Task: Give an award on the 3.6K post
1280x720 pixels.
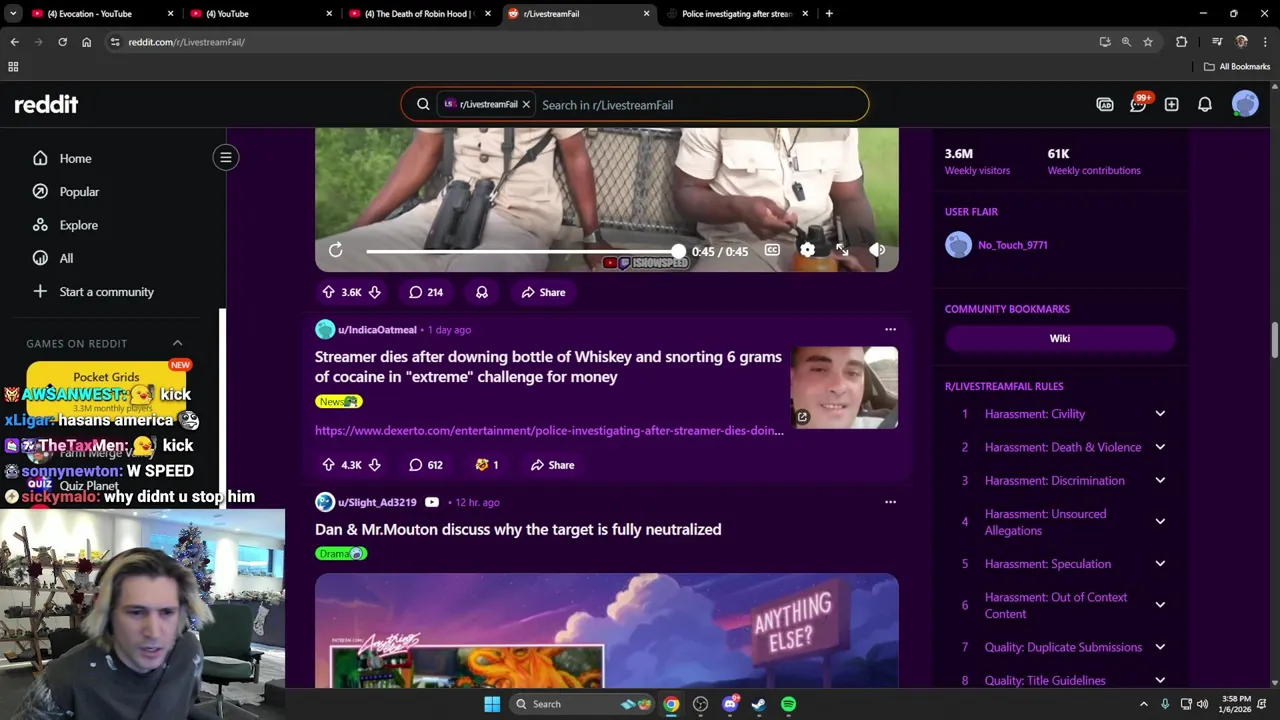Action: tap(482, 292)
